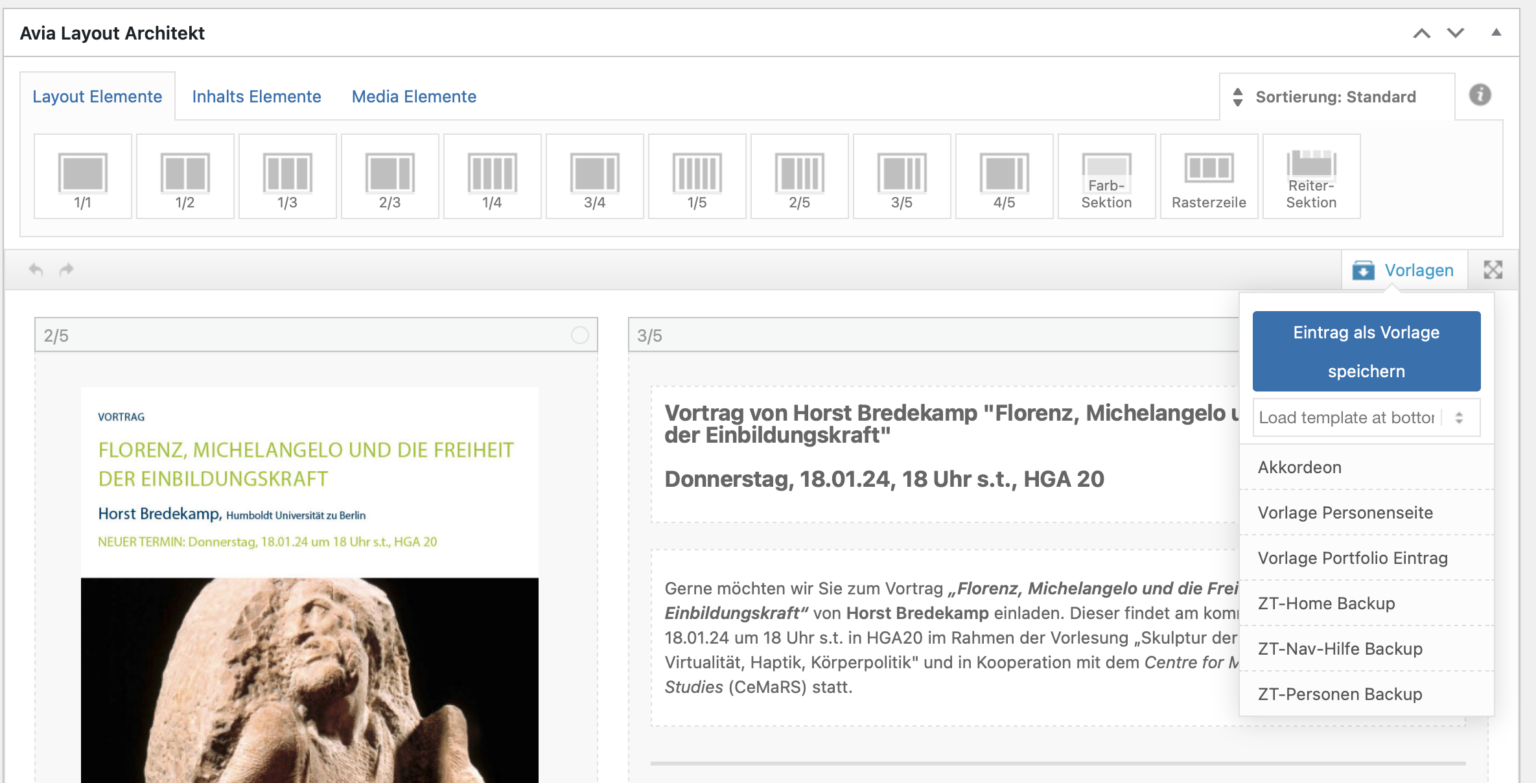
Task: Move the Avia Layout Architekt panel up
Action: (x=1421, y=33)
